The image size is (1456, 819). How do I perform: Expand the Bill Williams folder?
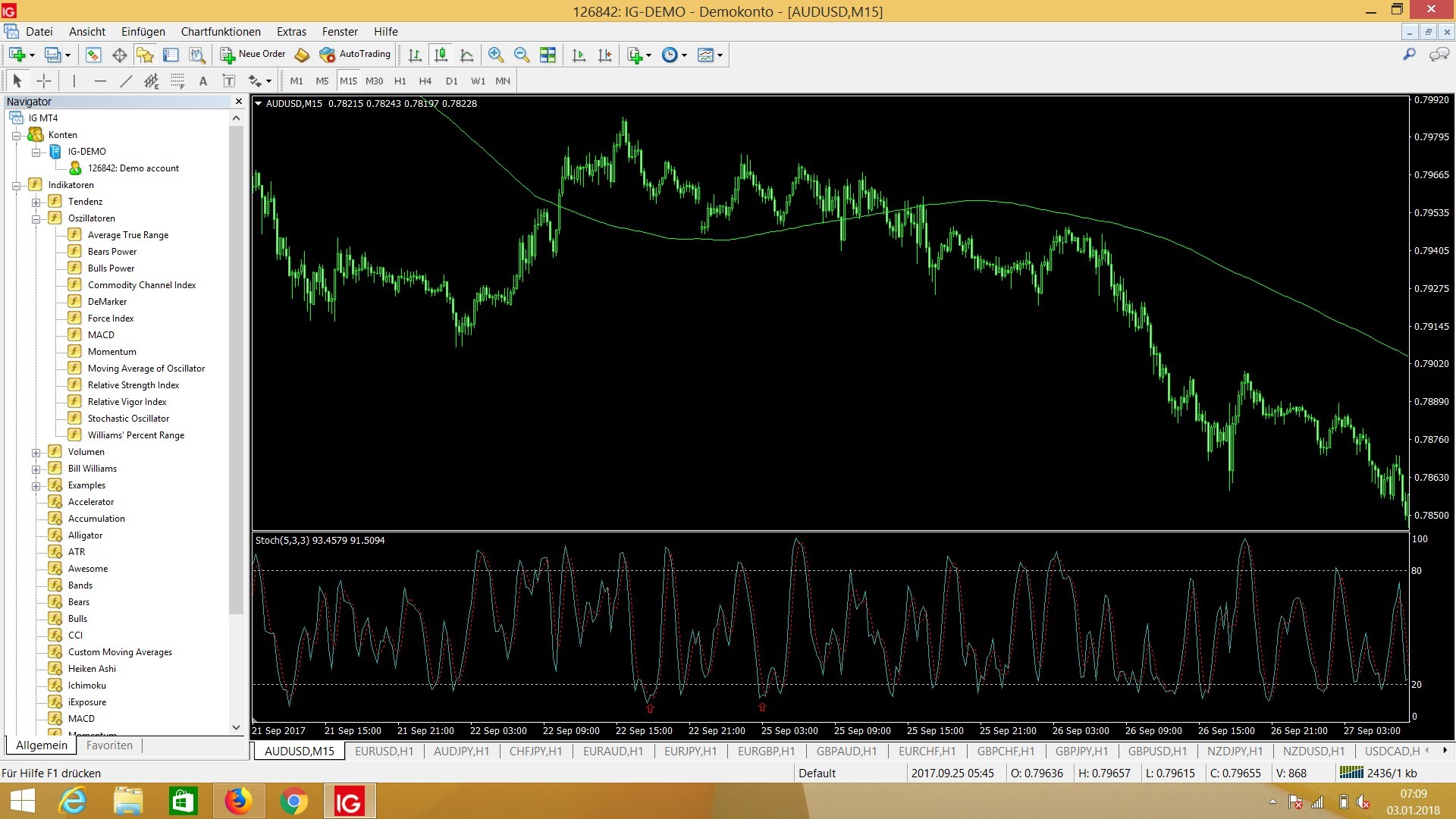pyautogui.click(x=36, y=469)
